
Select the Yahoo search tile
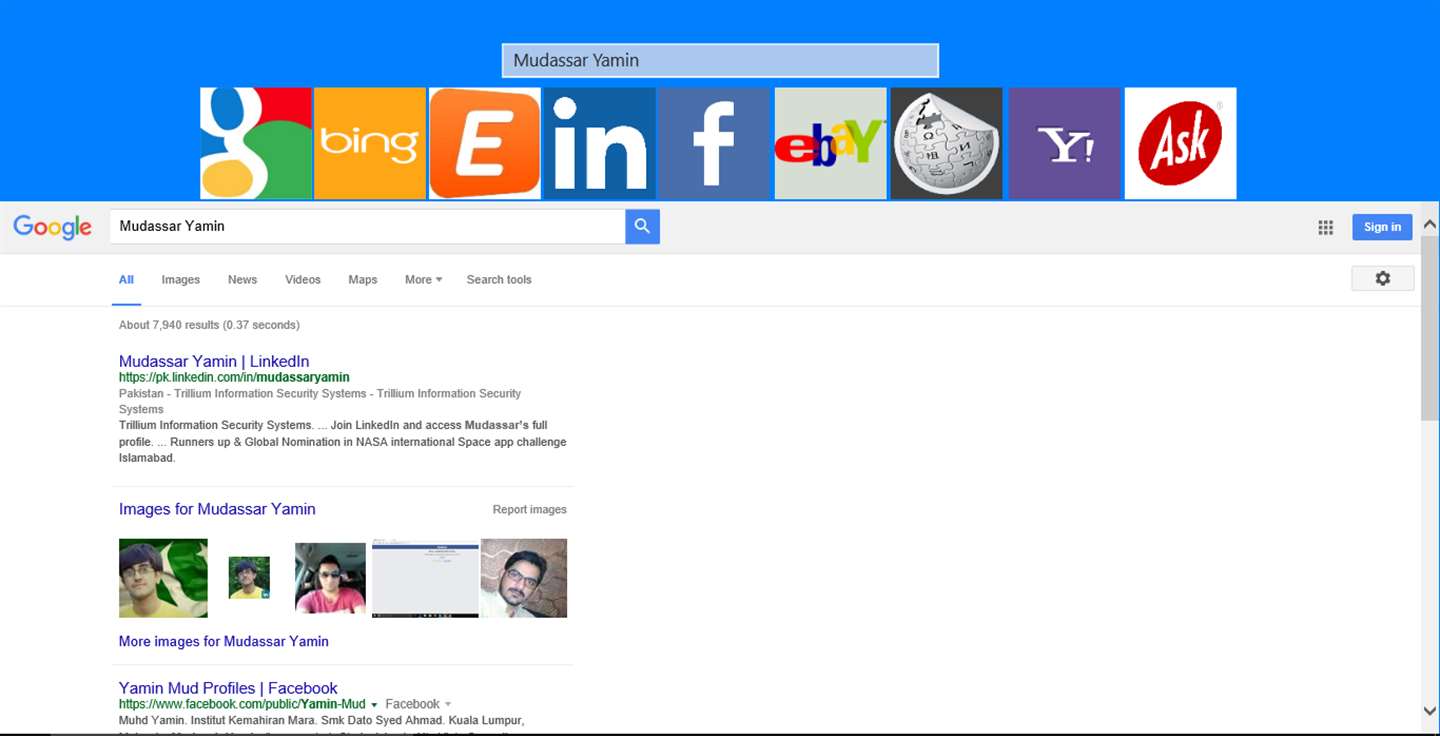(x=1065, y=143)
